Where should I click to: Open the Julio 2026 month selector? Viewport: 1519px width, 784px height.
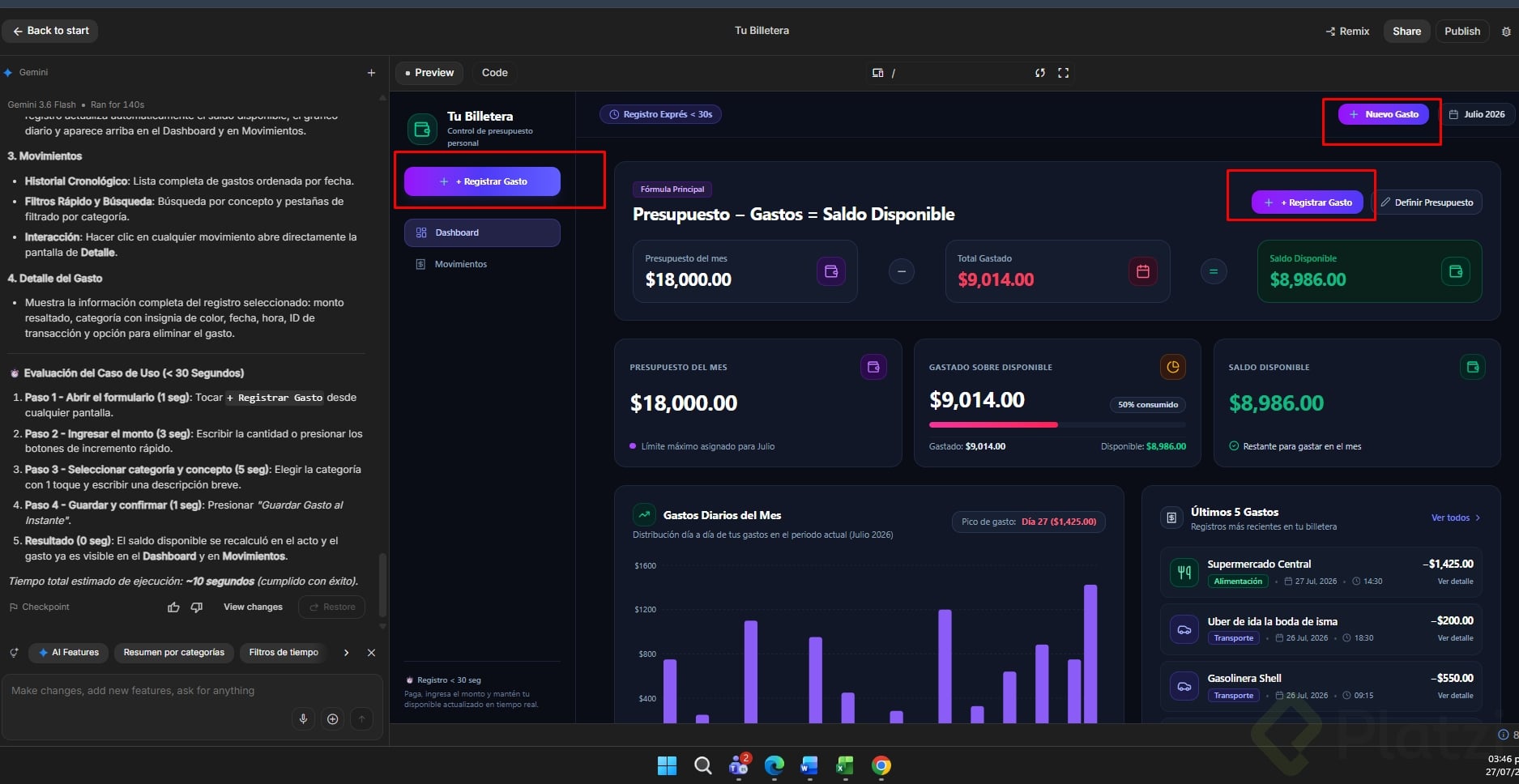pyautogui.click(x=1477, y=114)
